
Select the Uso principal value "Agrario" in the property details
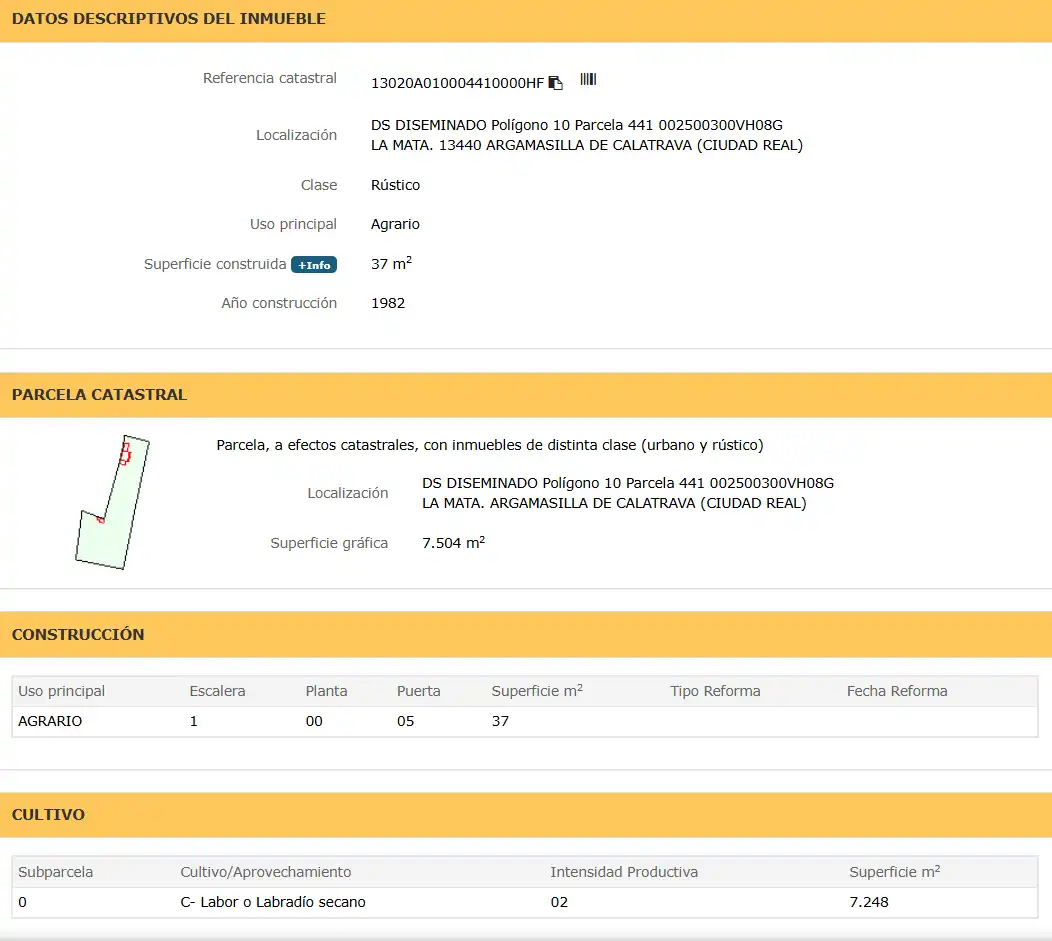click(395, 224)
